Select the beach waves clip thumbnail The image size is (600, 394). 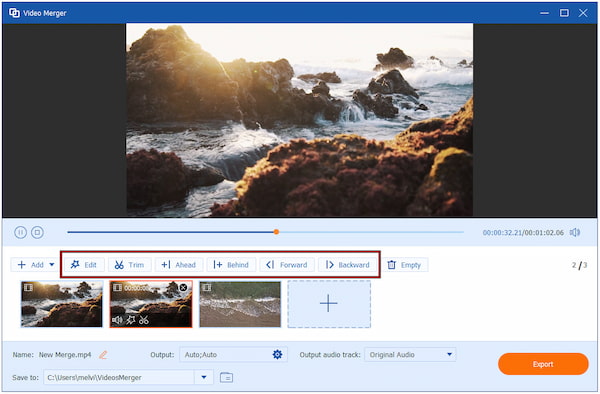point(240,304)
